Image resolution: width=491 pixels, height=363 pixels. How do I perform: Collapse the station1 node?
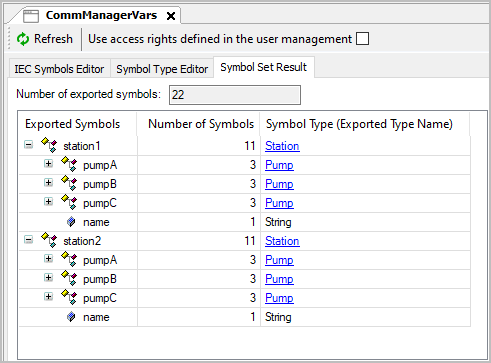tap(29, 145)
